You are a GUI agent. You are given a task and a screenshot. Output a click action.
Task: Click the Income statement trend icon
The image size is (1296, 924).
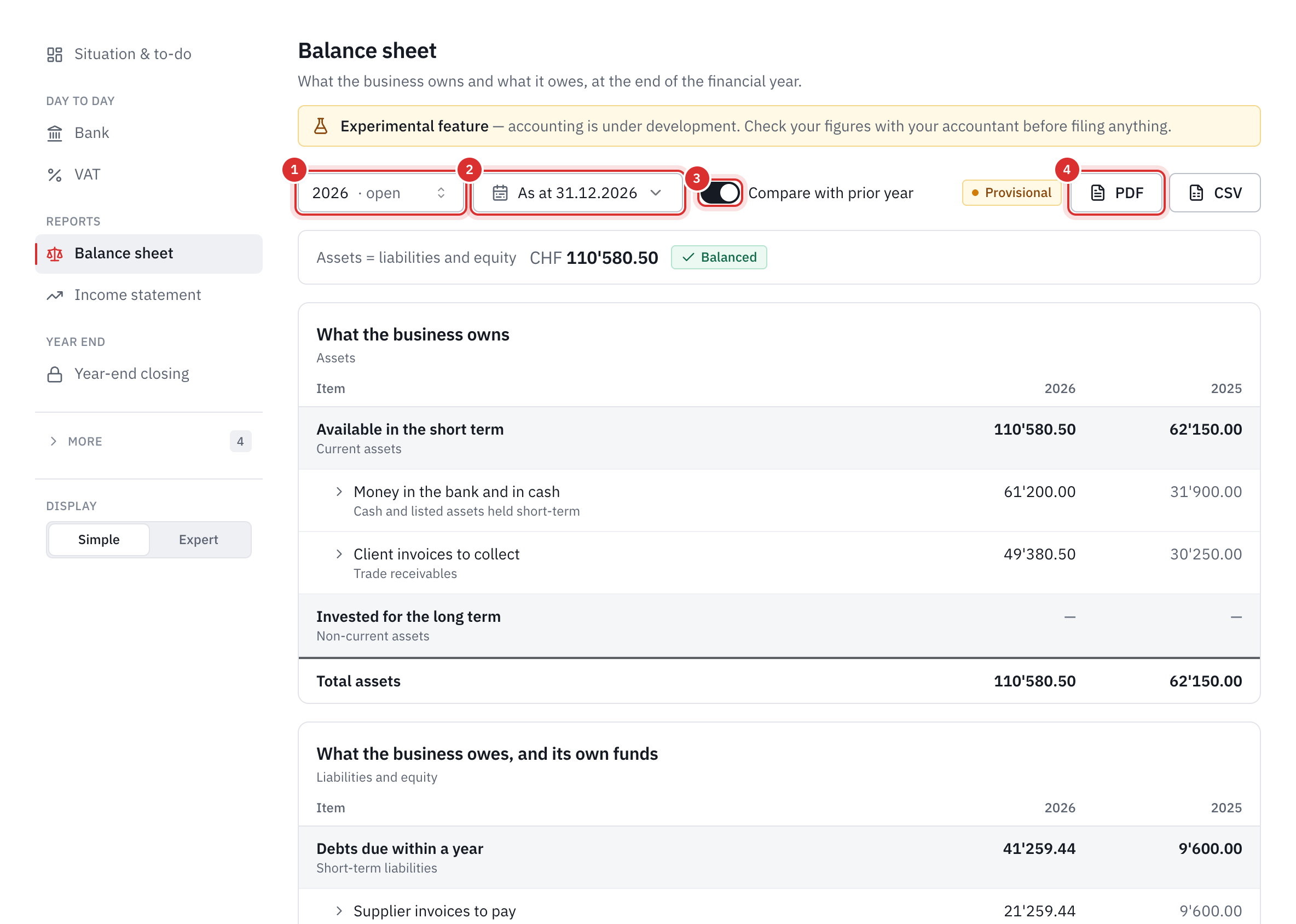(x=55, y=295)
